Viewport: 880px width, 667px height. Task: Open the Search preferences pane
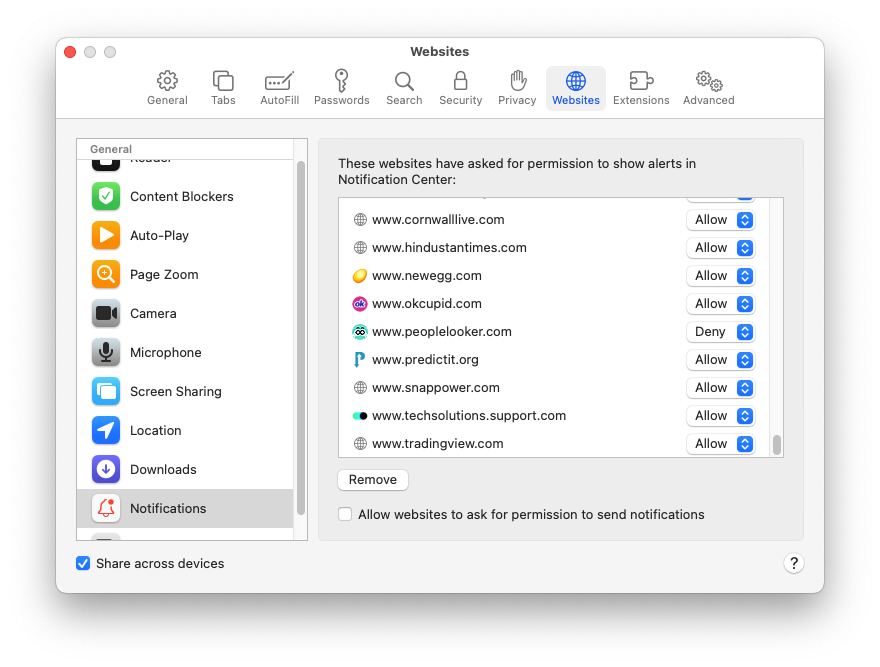tap(404, 88)
